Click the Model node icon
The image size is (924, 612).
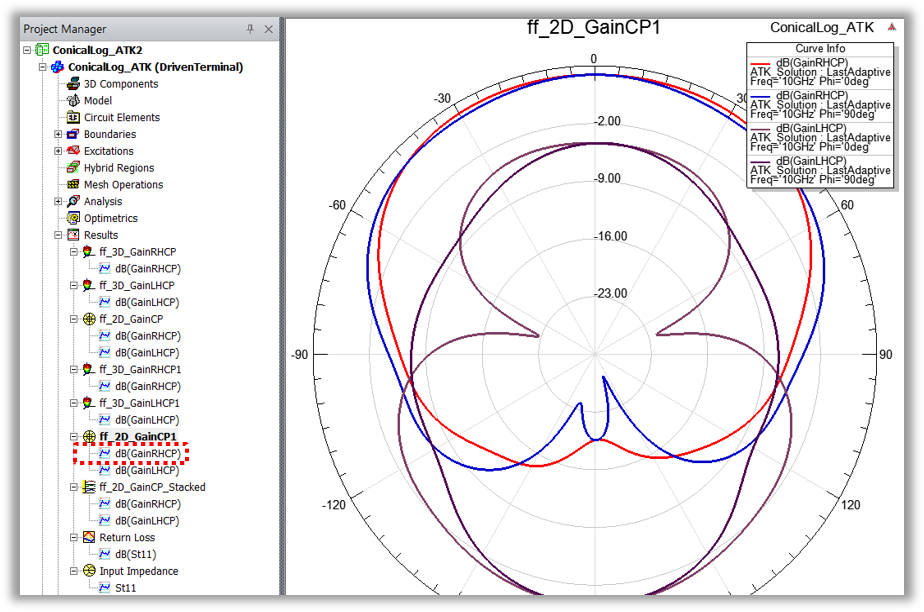[73, 101]
